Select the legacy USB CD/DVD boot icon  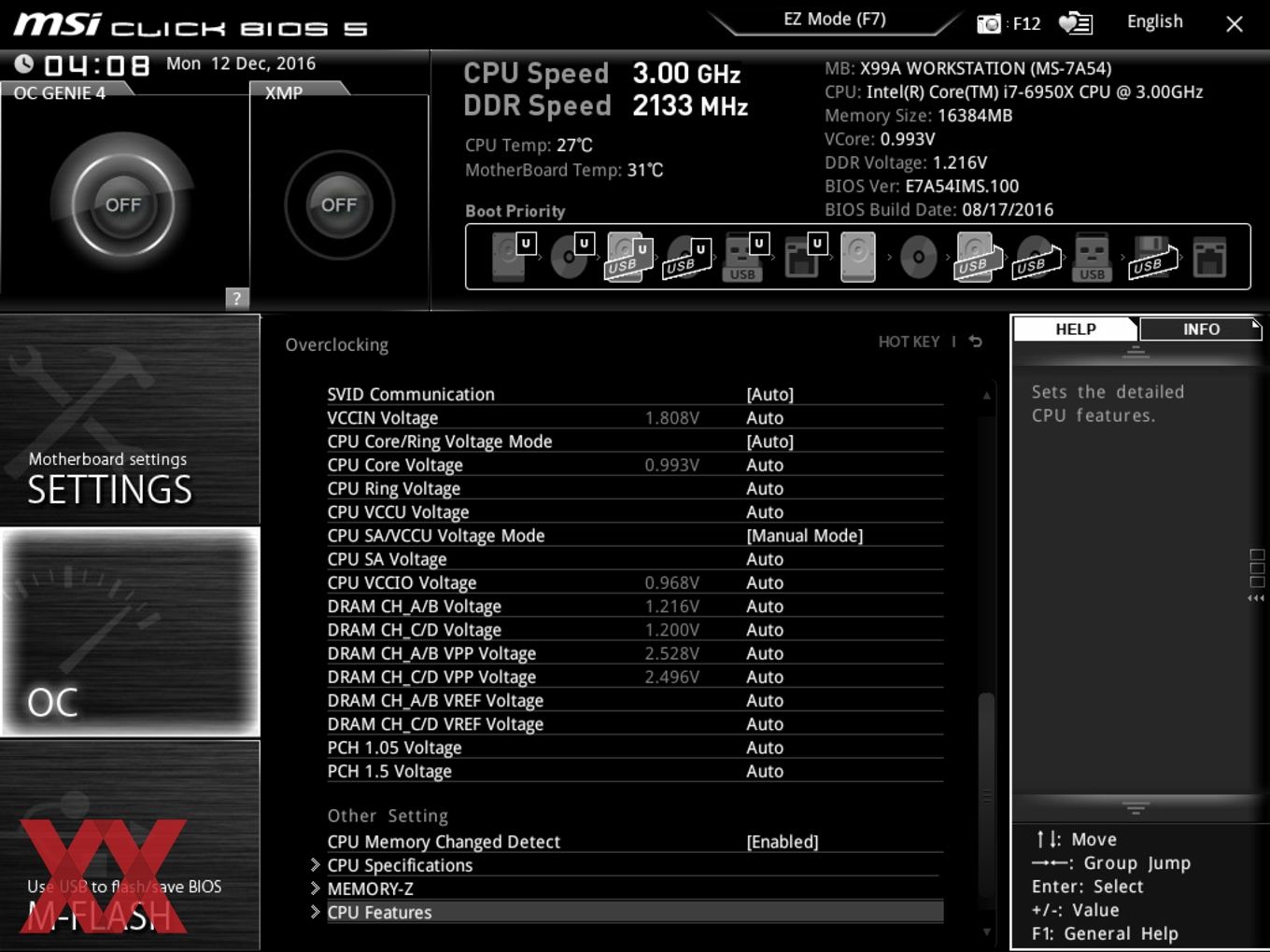1037,258
